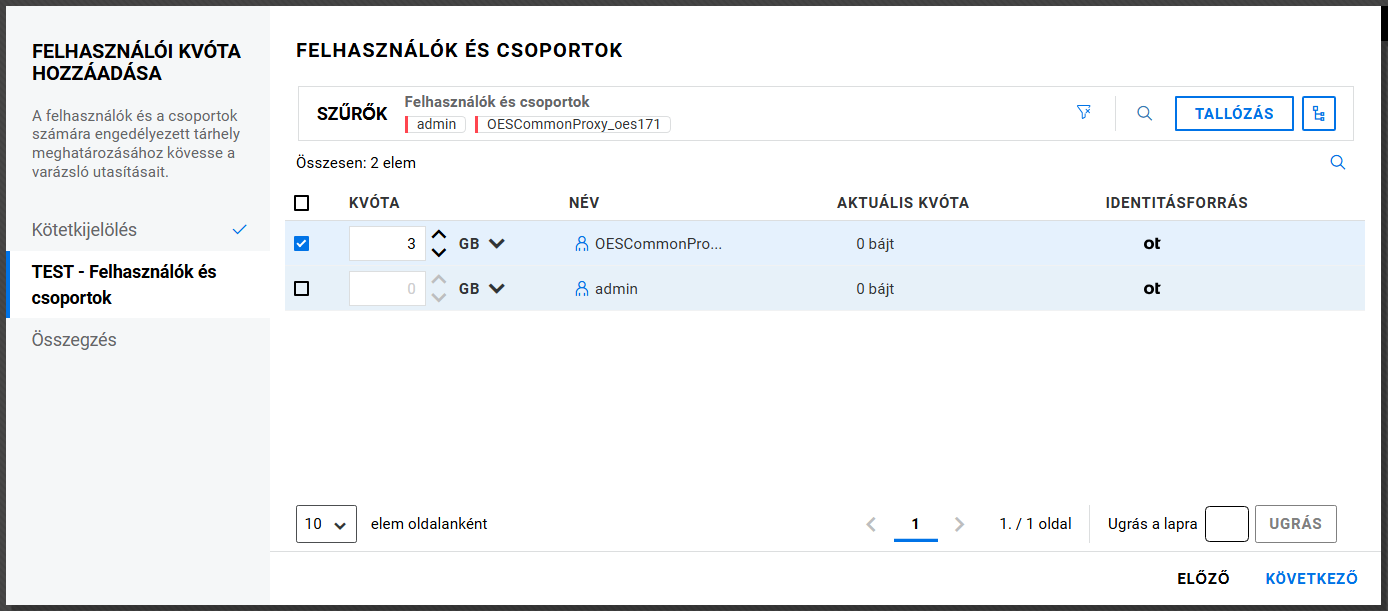Click the table search icon below filters
The height and width of the screenshot is (611, 1388).
click(x=1337, y=163)
